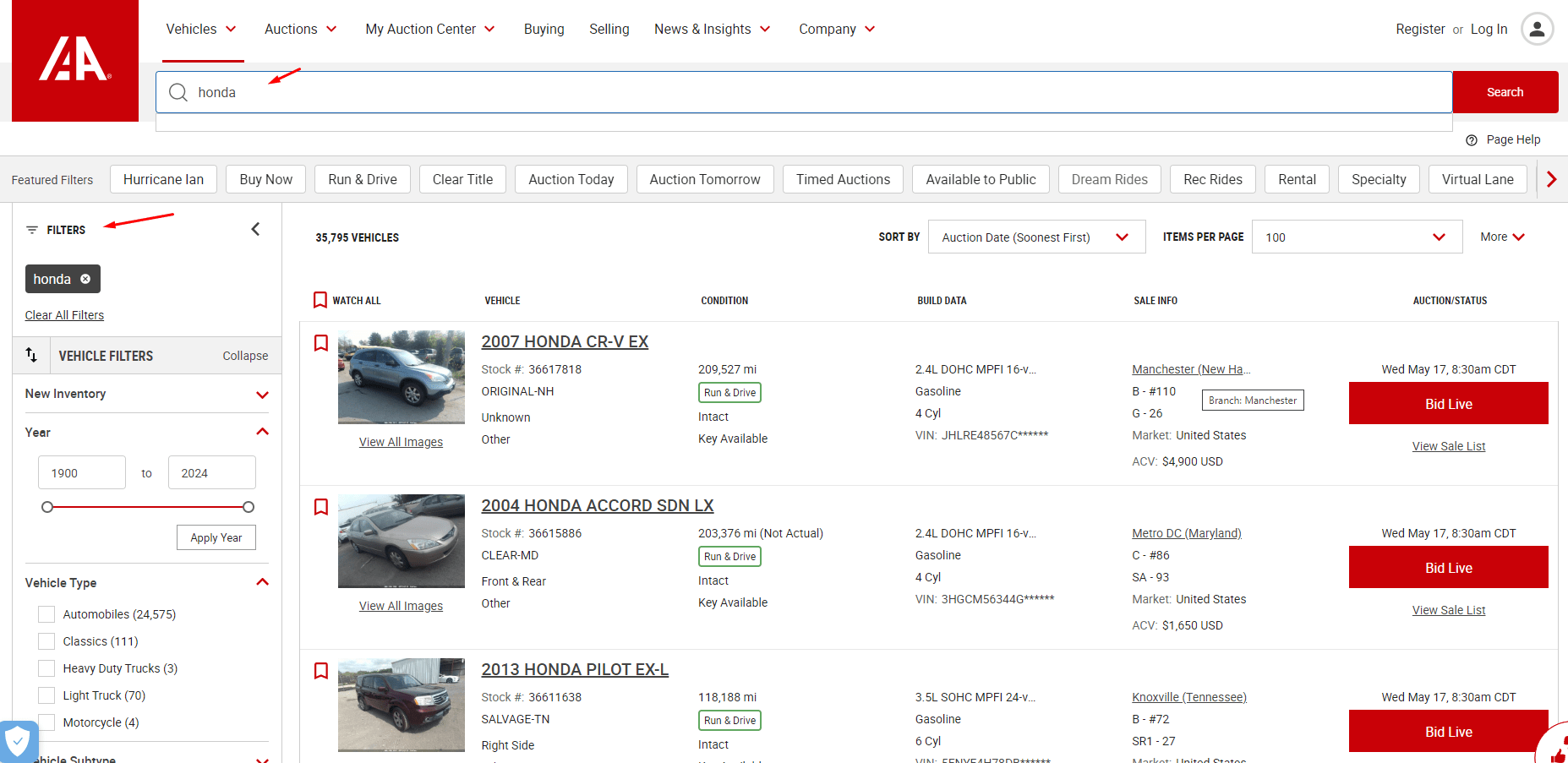Click the Watch All bookmark icon
This screenshot has height=763, width=1568.
pos(320,300)
